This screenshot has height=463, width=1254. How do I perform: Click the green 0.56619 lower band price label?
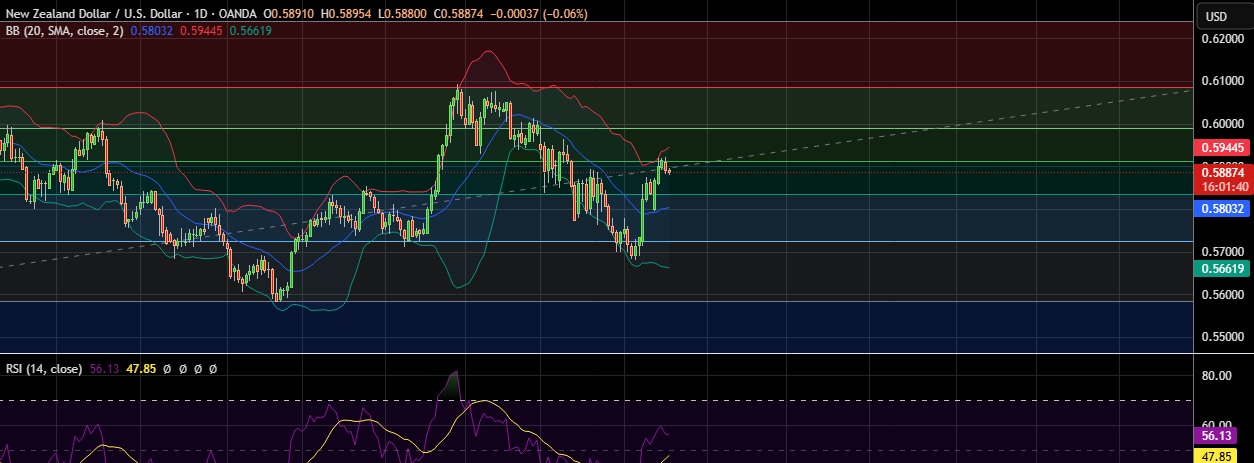1223,268
